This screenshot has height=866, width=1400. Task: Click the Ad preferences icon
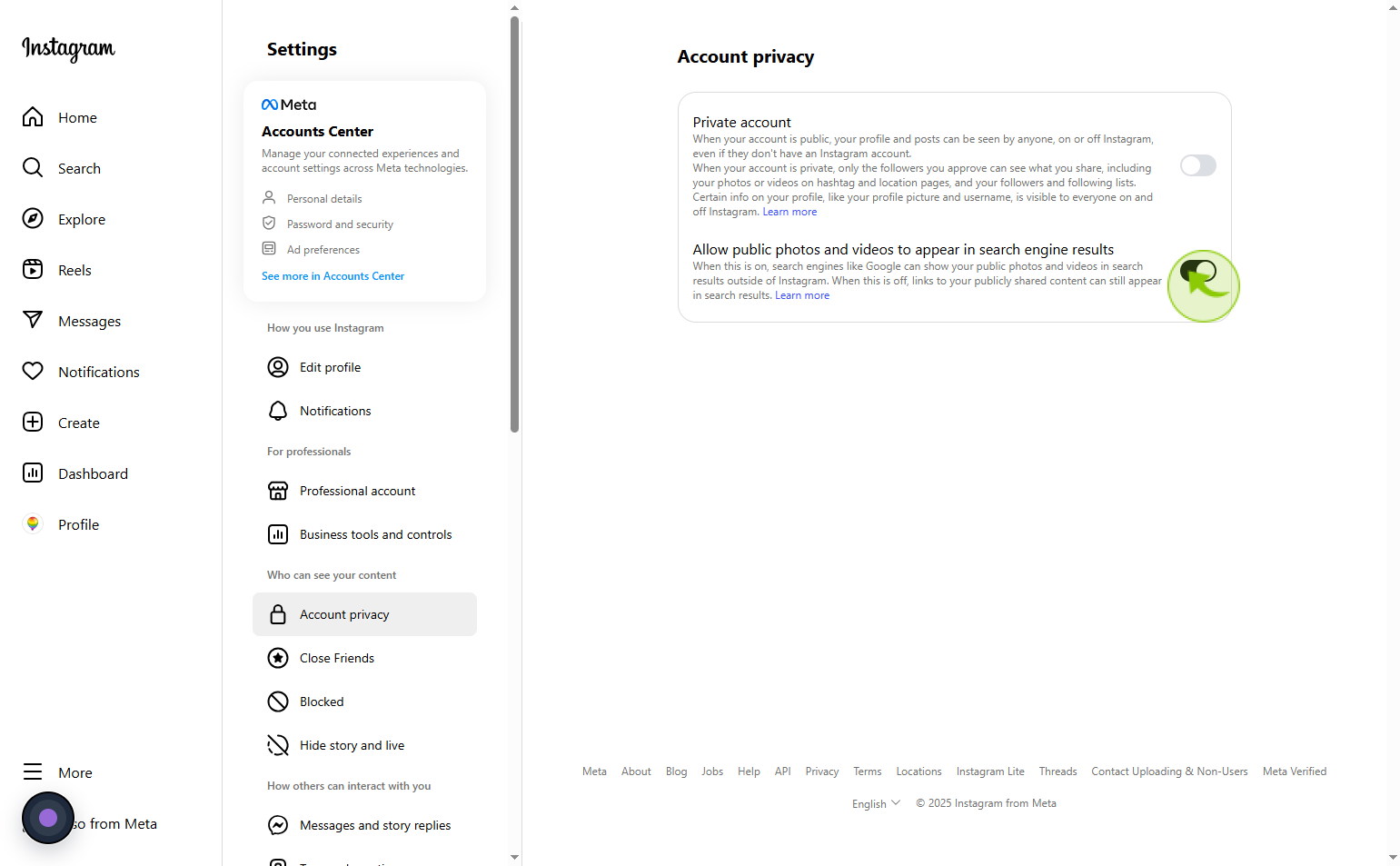tap(269, 248)
